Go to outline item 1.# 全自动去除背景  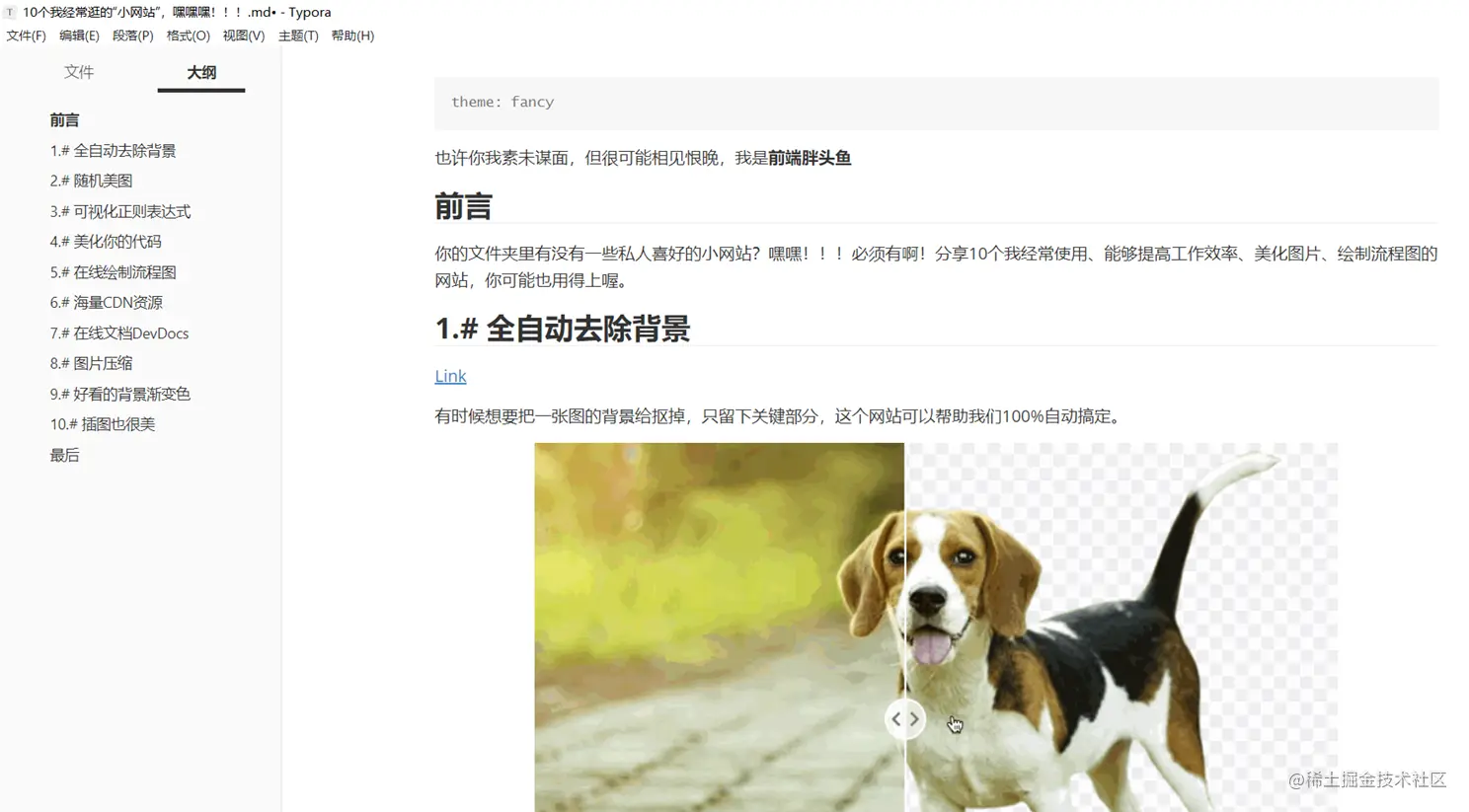pos(113,151)
